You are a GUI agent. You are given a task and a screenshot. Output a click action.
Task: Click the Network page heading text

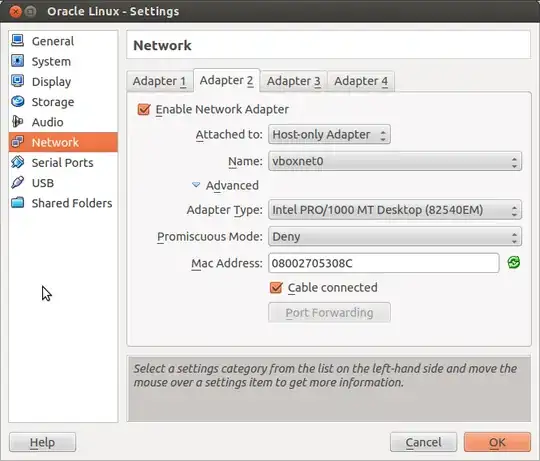[x=162, y=45]
